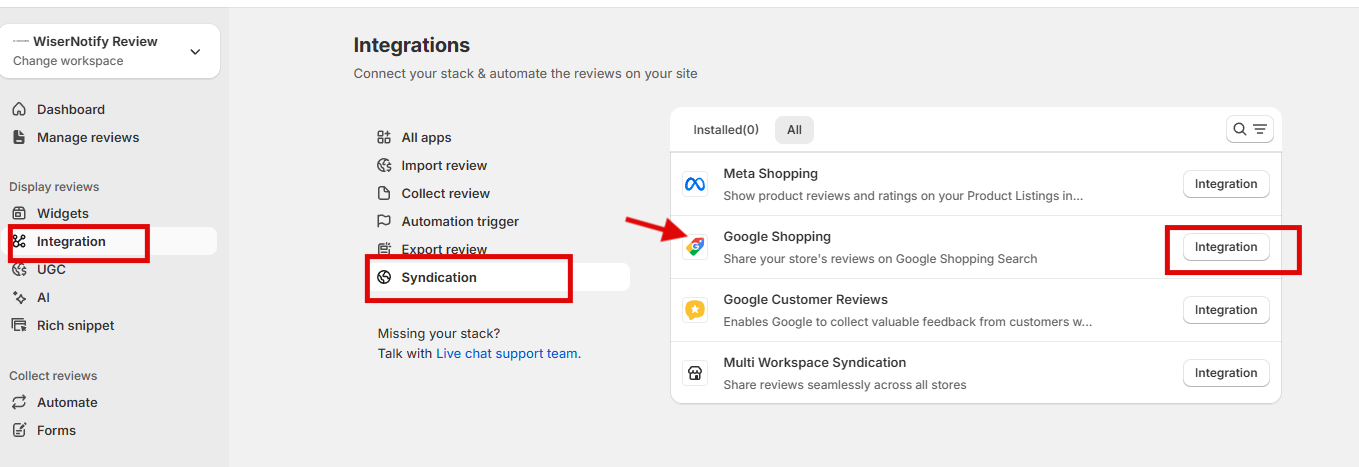Open Forms under Collect reviews
The height and width of the screenshot is (467, 1359).
pyautogui.click(x=56, y=430)
